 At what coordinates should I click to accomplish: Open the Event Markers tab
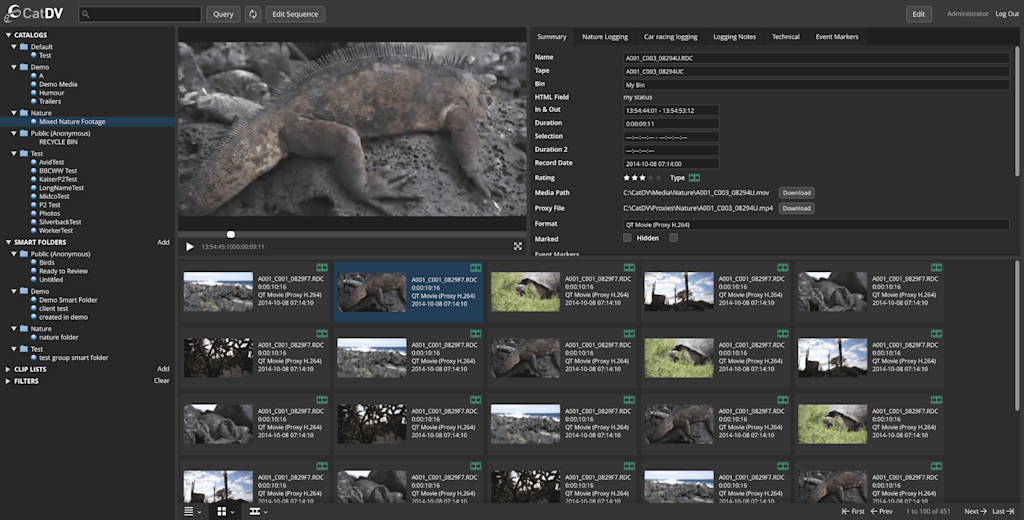click(836, 37)
